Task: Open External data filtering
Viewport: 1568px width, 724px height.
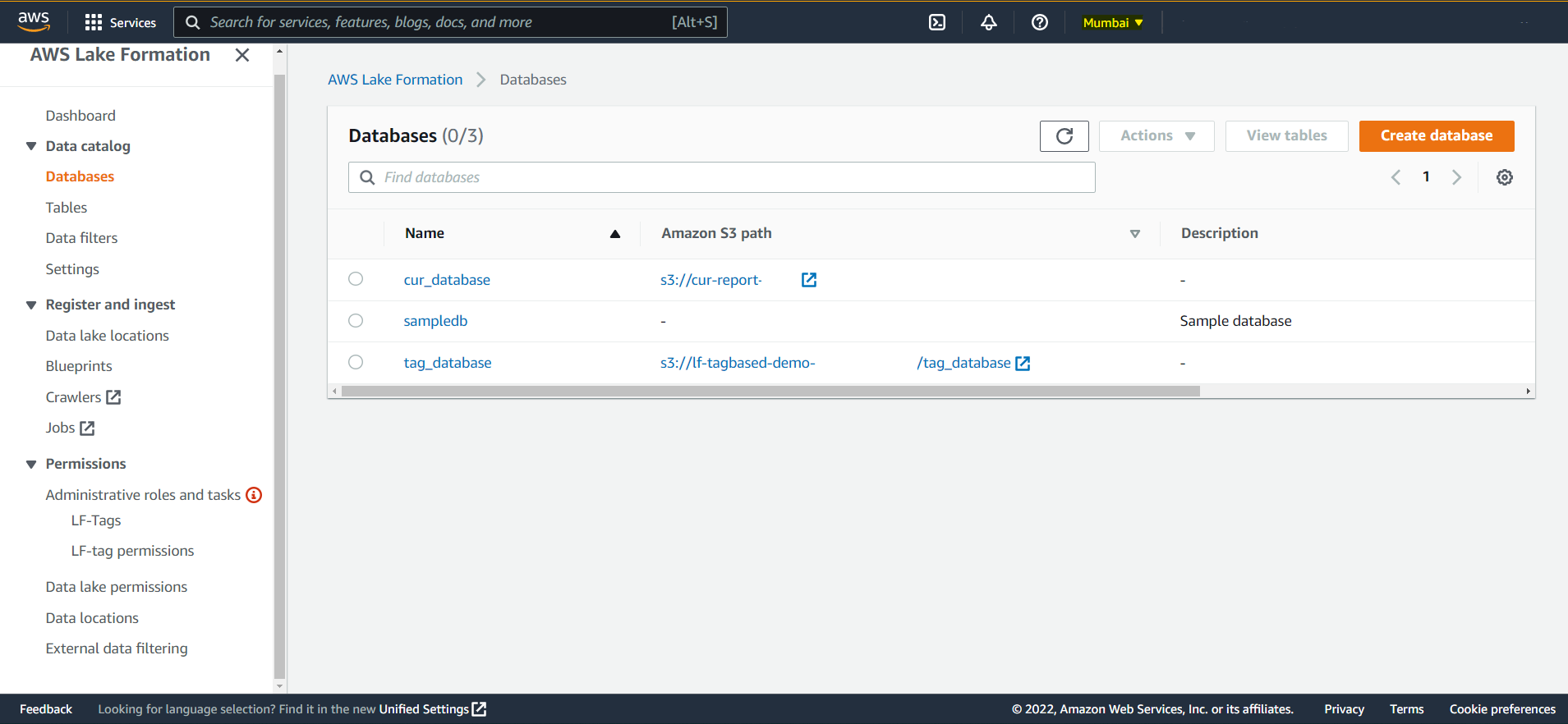Action: 117,648
